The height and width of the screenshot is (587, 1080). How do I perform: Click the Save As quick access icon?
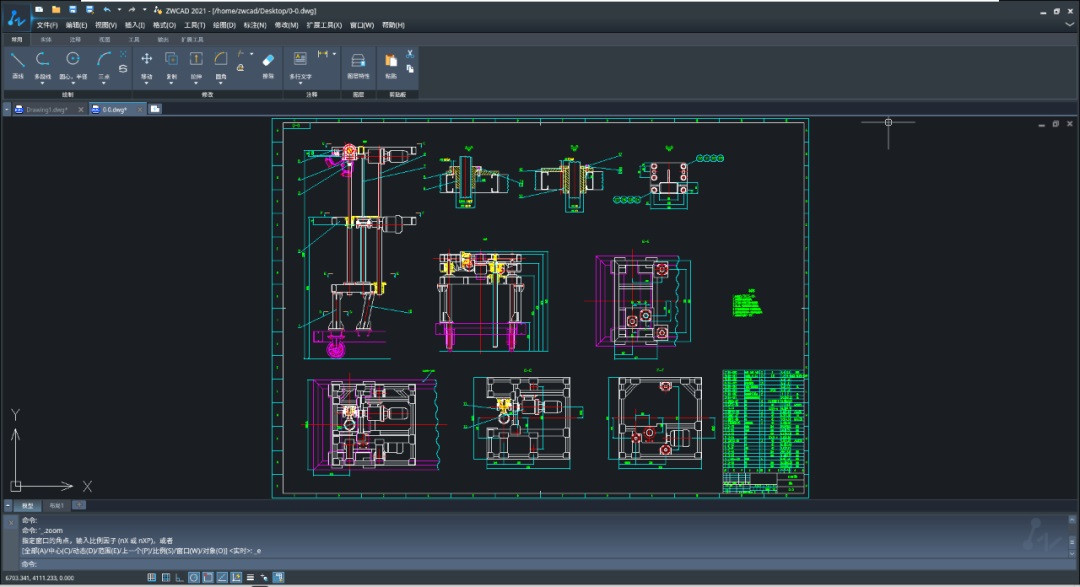[x=90, y=10]
